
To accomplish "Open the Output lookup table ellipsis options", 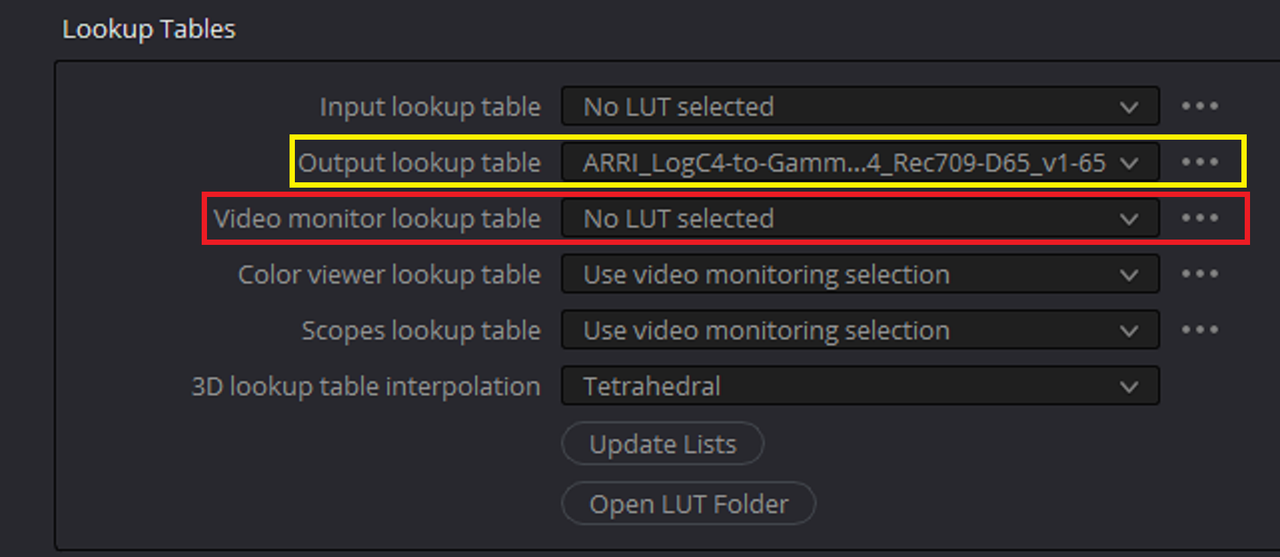I will [1200, 162].
